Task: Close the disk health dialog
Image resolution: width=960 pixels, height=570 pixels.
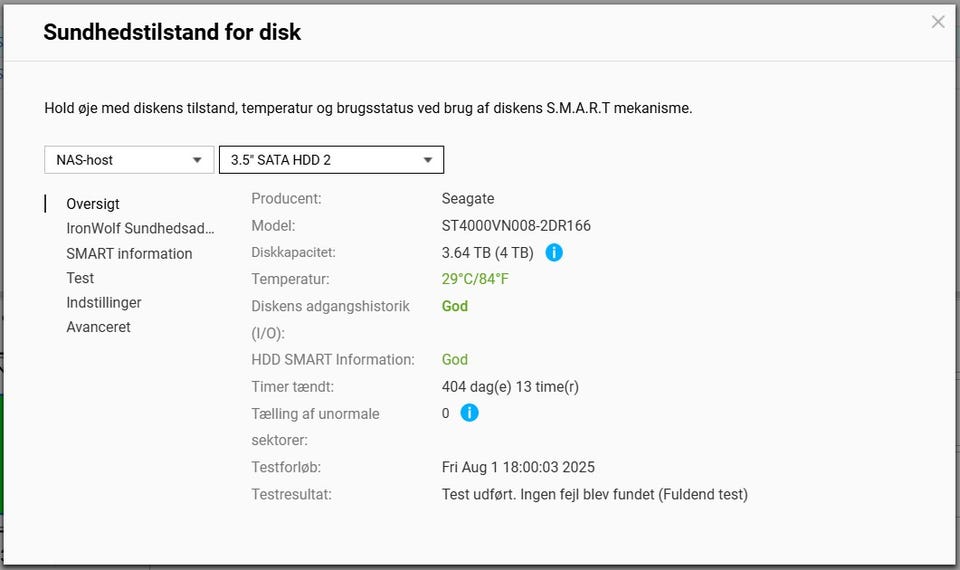Action: pyautogui.click(x=937, y=22)
